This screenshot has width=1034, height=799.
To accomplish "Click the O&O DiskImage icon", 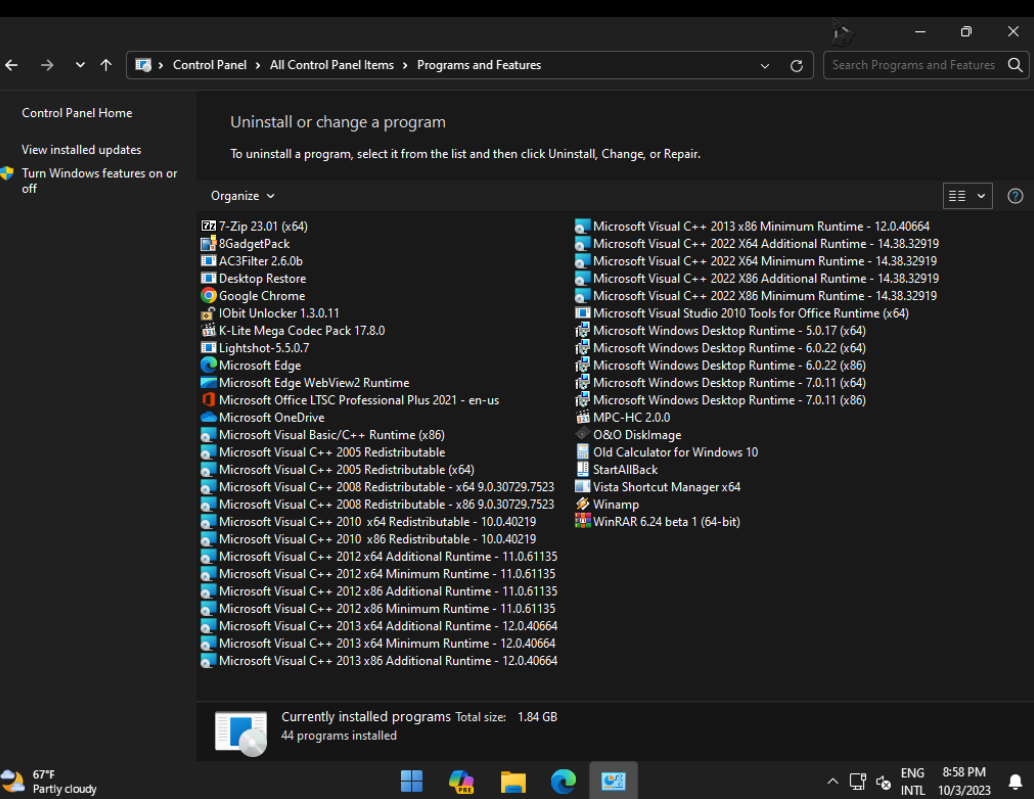I will [582, 435].
